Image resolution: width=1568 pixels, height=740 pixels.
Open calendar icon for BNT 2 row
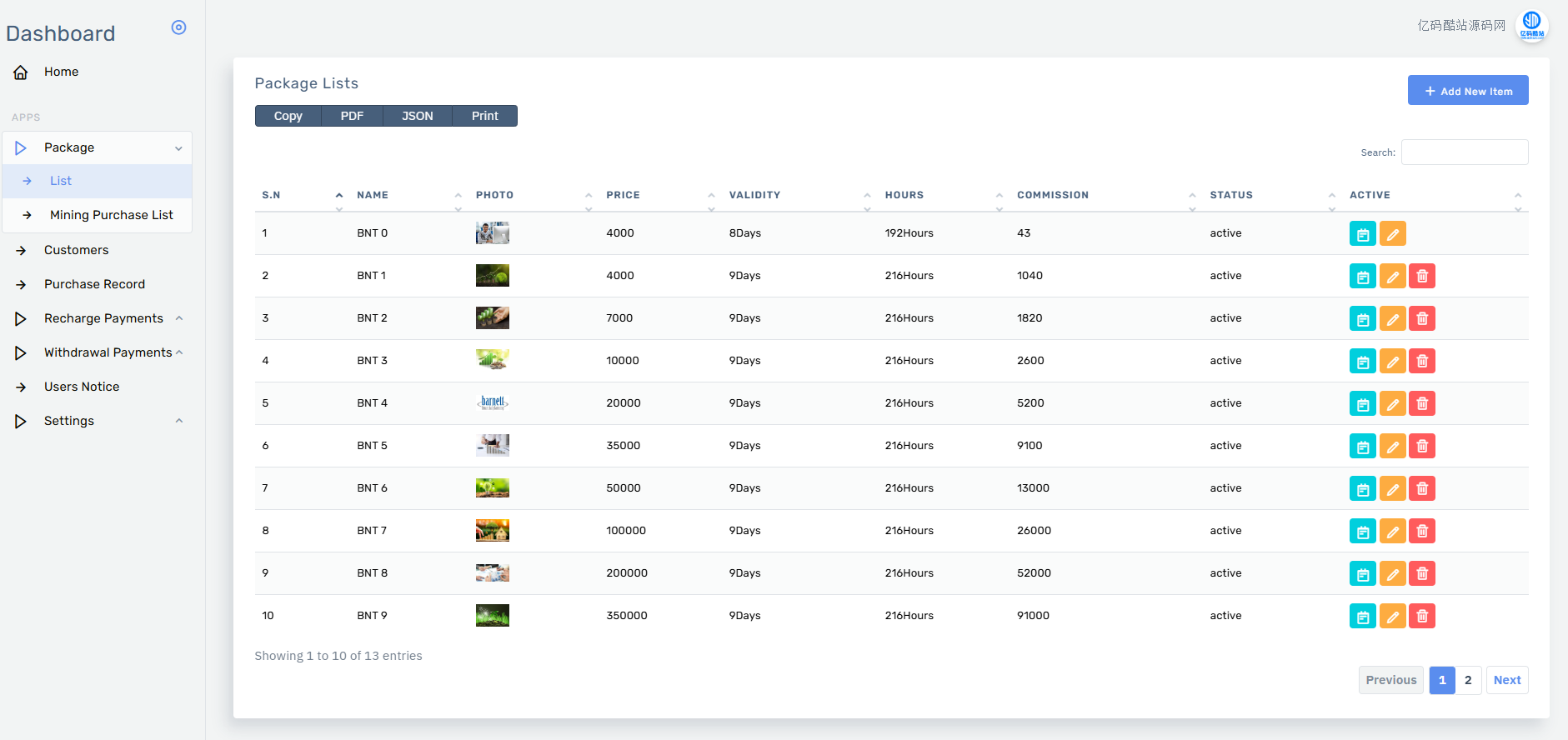click(1362, 319)
